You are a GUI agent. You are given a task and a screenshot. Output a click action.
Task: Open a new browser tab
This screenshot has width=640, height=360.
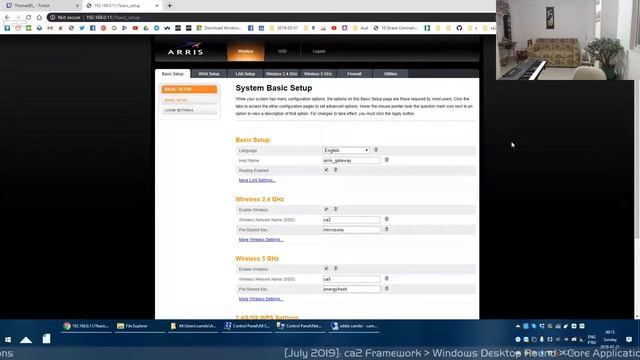point(169,6)
